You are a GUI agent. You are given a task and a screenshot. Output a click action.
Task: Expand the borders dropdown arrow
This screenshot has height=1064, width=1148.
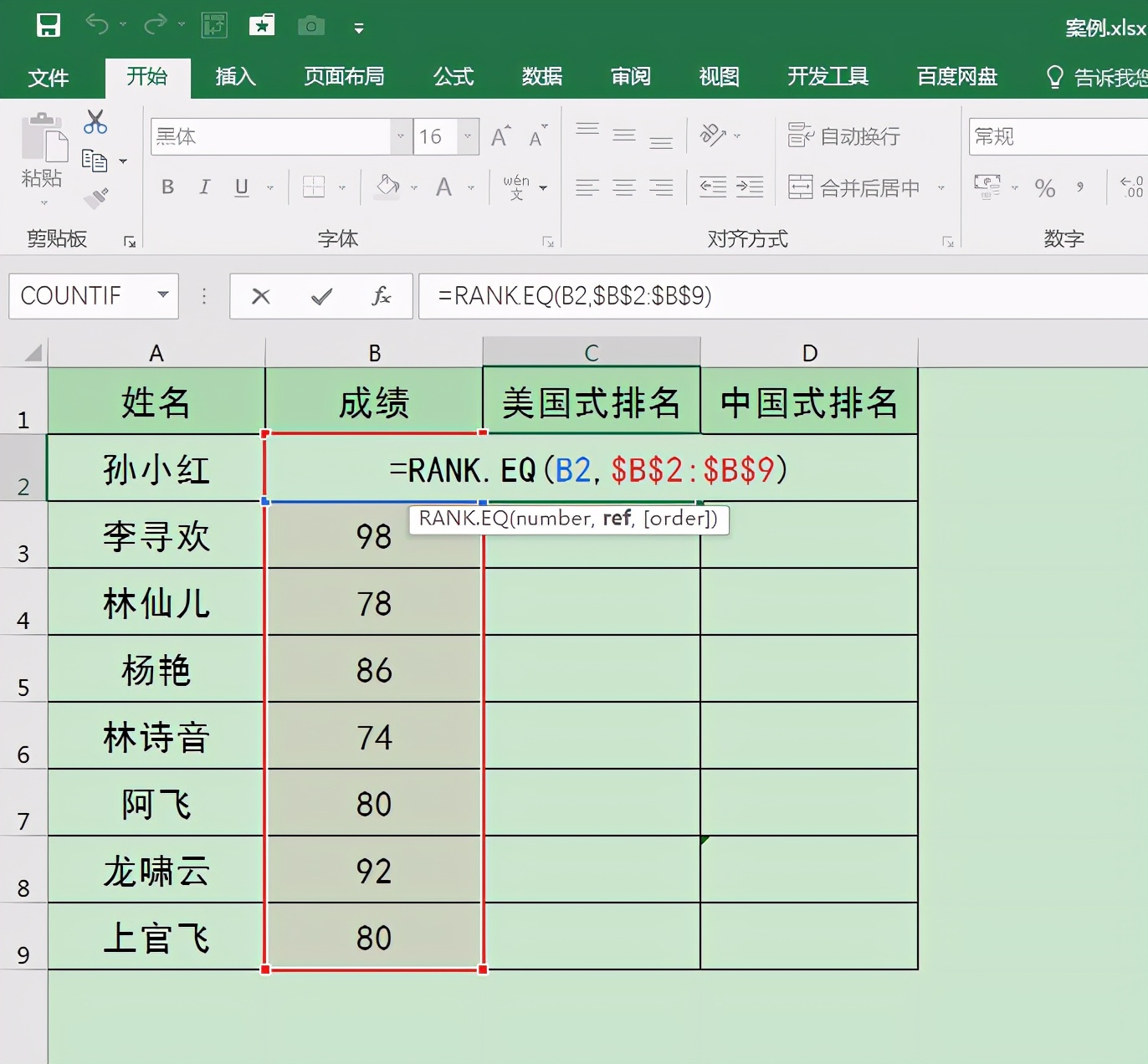(342, 187)
